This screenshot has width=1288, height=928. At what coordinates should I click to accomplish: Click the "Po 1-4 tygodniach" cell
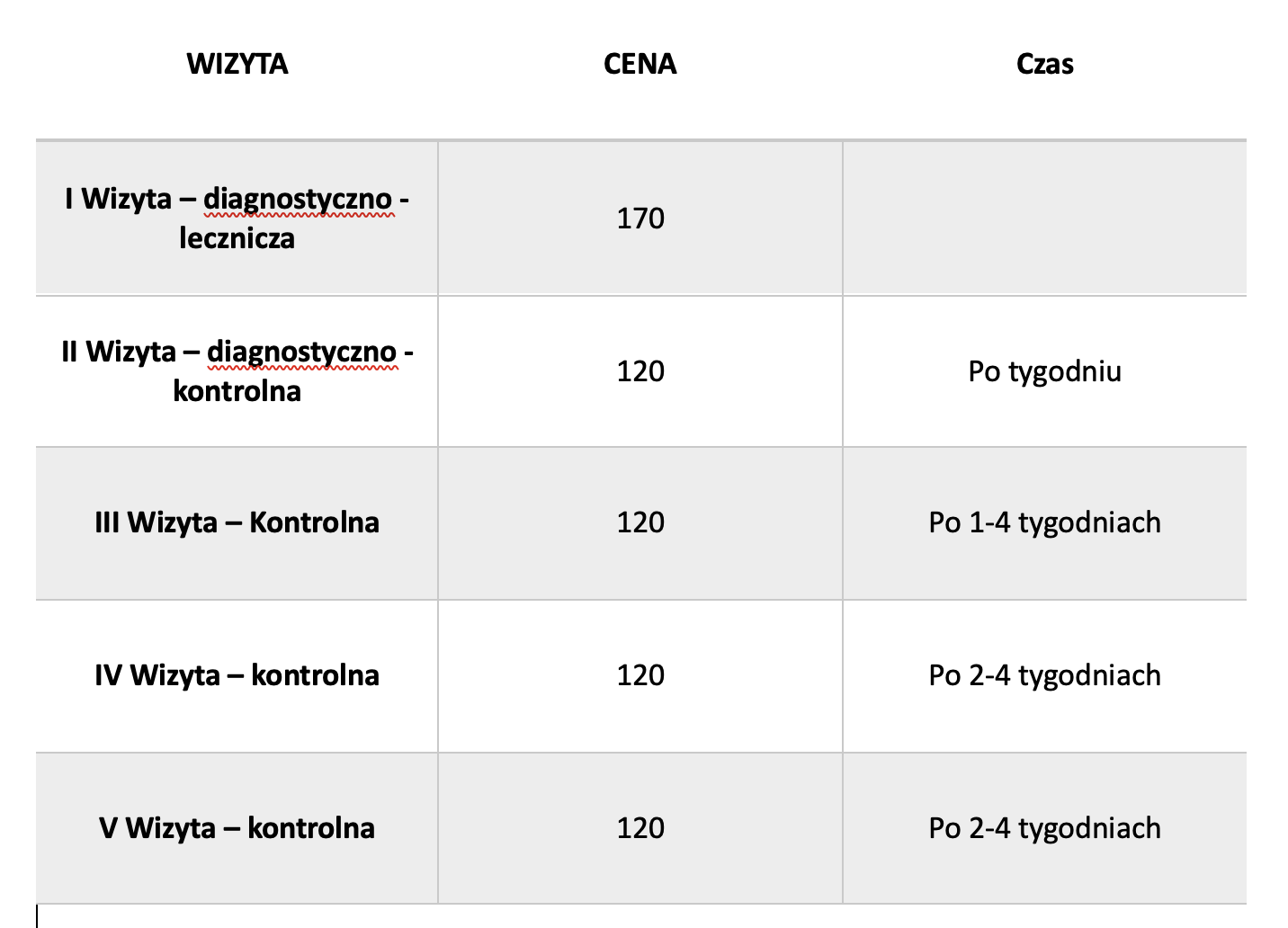[1044, 522]
